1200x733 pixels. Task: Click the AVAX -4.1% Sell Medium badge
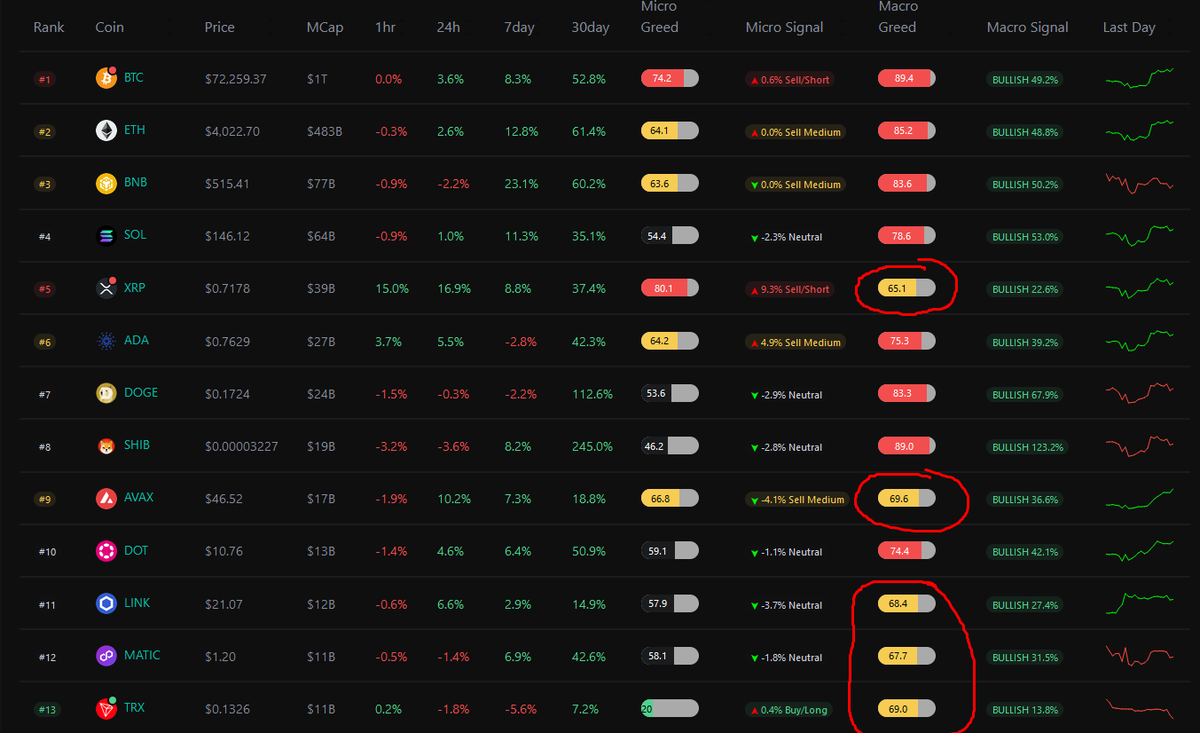click(x=796, y=499)
